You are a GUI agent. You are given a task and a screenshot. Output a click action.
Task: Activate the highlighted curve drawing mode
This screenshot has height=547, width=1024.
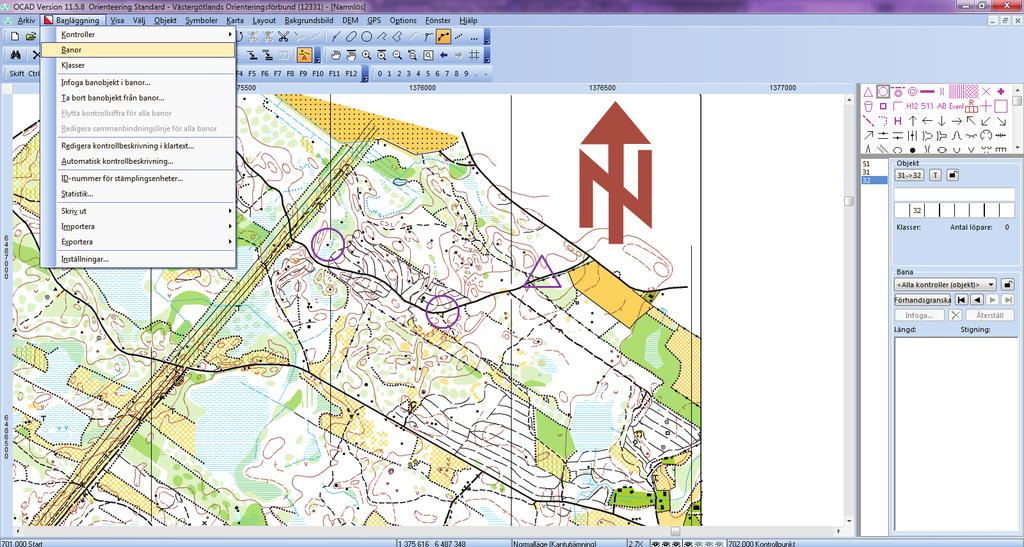[443, 37]
